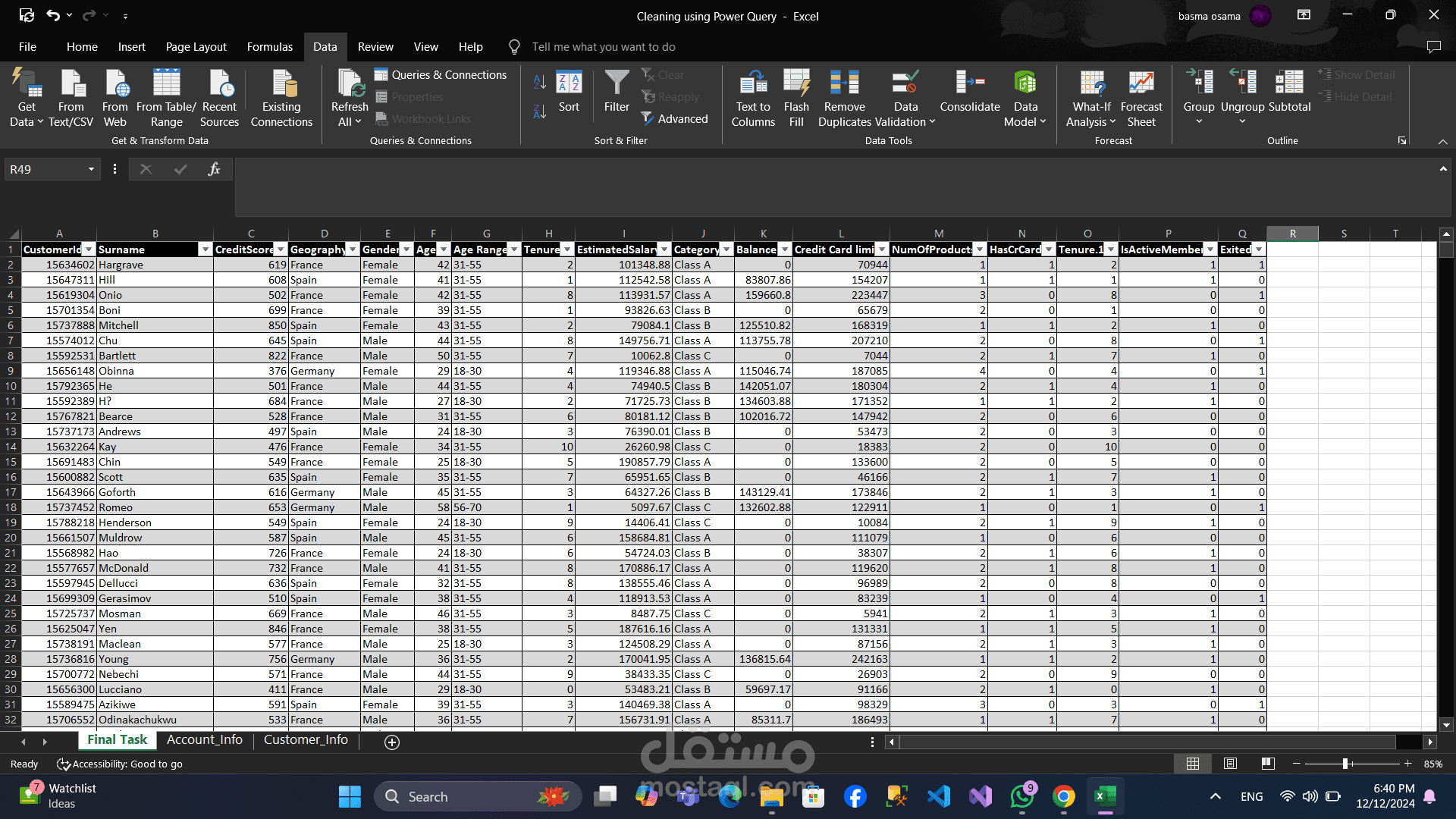Viewport: 1456px width, 819px height.
Task: Select column R header
Action: 1292,234
